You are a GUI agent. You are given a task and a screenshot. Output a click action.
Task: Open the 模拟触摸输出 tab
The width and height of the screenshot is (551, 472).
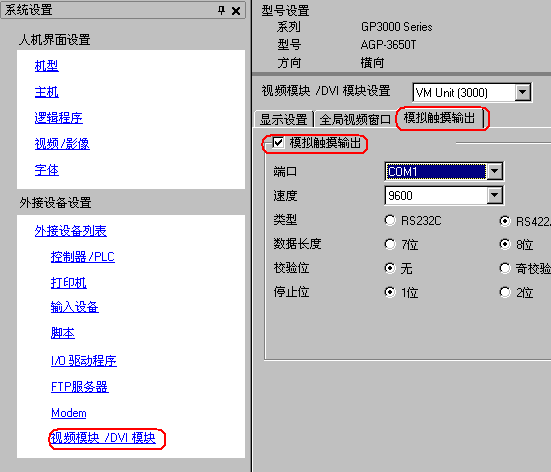439,118
